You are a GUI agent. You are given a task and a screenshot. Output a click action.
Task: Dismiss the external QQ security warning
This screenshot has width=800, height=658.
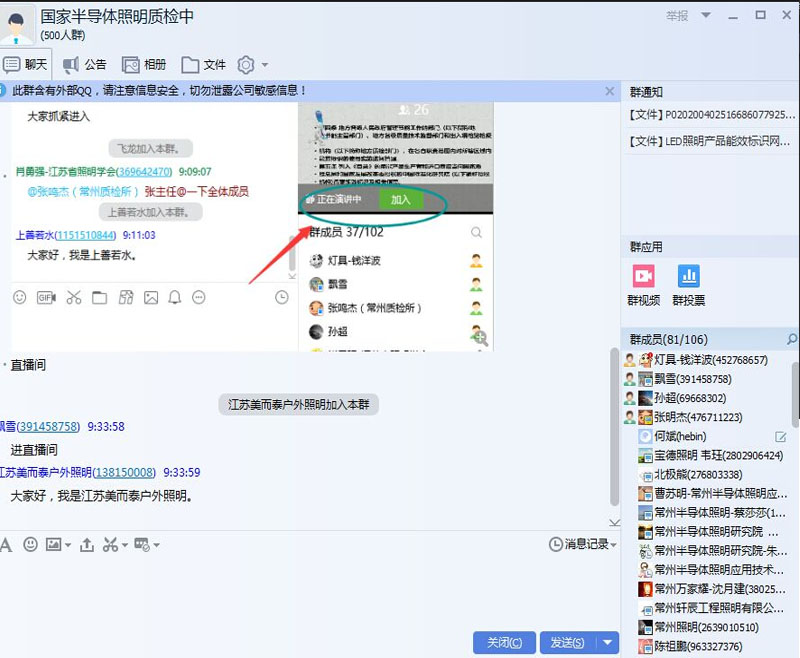click(x=610, y=91)
